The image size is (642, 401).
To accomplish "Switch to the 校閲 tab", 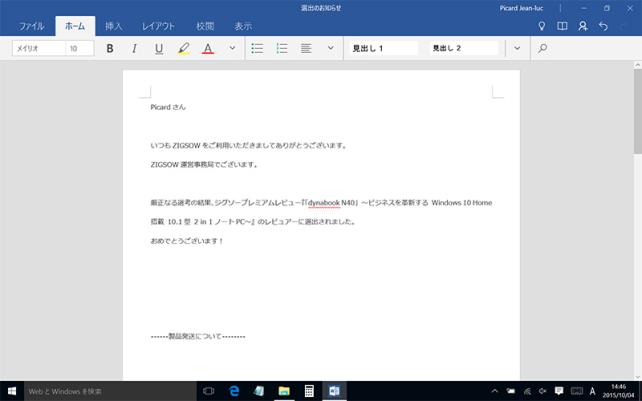I will [205, 26].
